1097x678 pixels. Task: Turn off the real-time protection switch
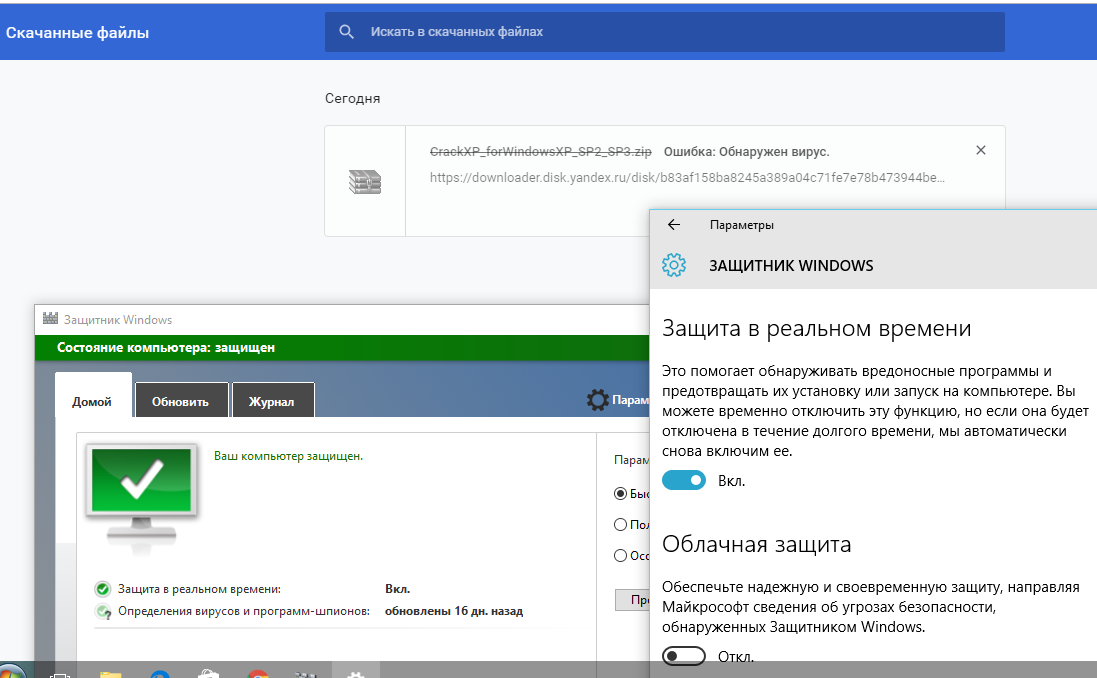click(x=684, y=480)
